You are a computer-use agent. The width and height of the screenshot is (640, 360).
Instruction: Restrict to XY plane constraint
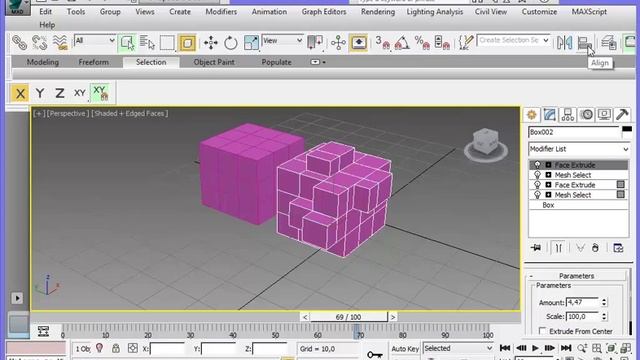[80, 93]
